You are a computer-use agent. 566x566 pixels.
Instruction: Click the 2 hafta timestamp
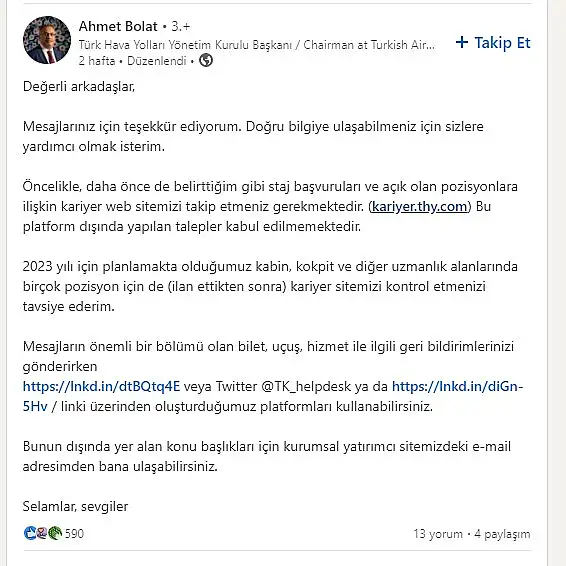point(97,61)
